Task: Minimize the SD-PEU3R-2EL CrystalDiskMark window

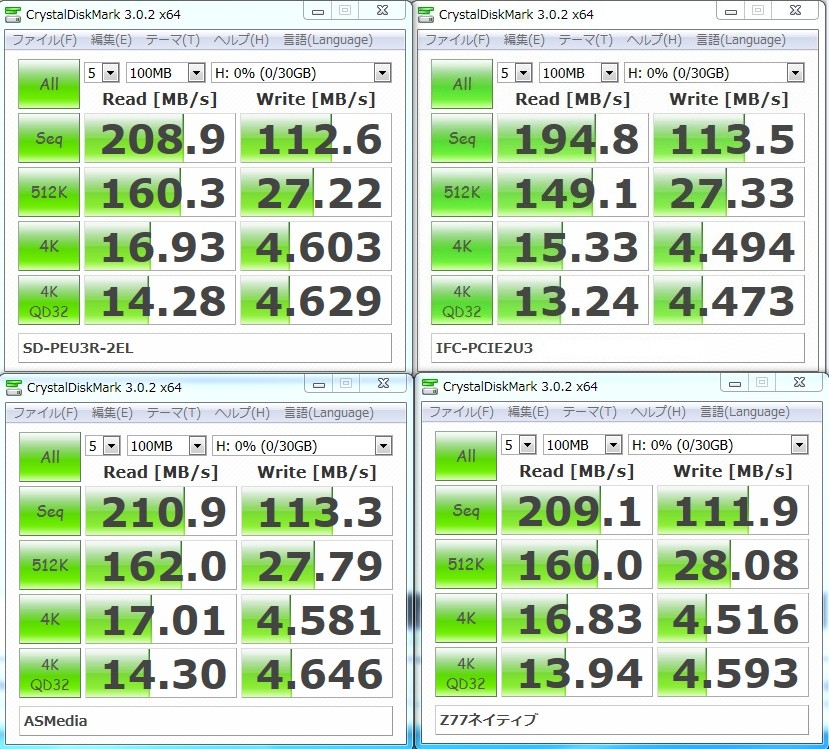Action: point(318,11)
